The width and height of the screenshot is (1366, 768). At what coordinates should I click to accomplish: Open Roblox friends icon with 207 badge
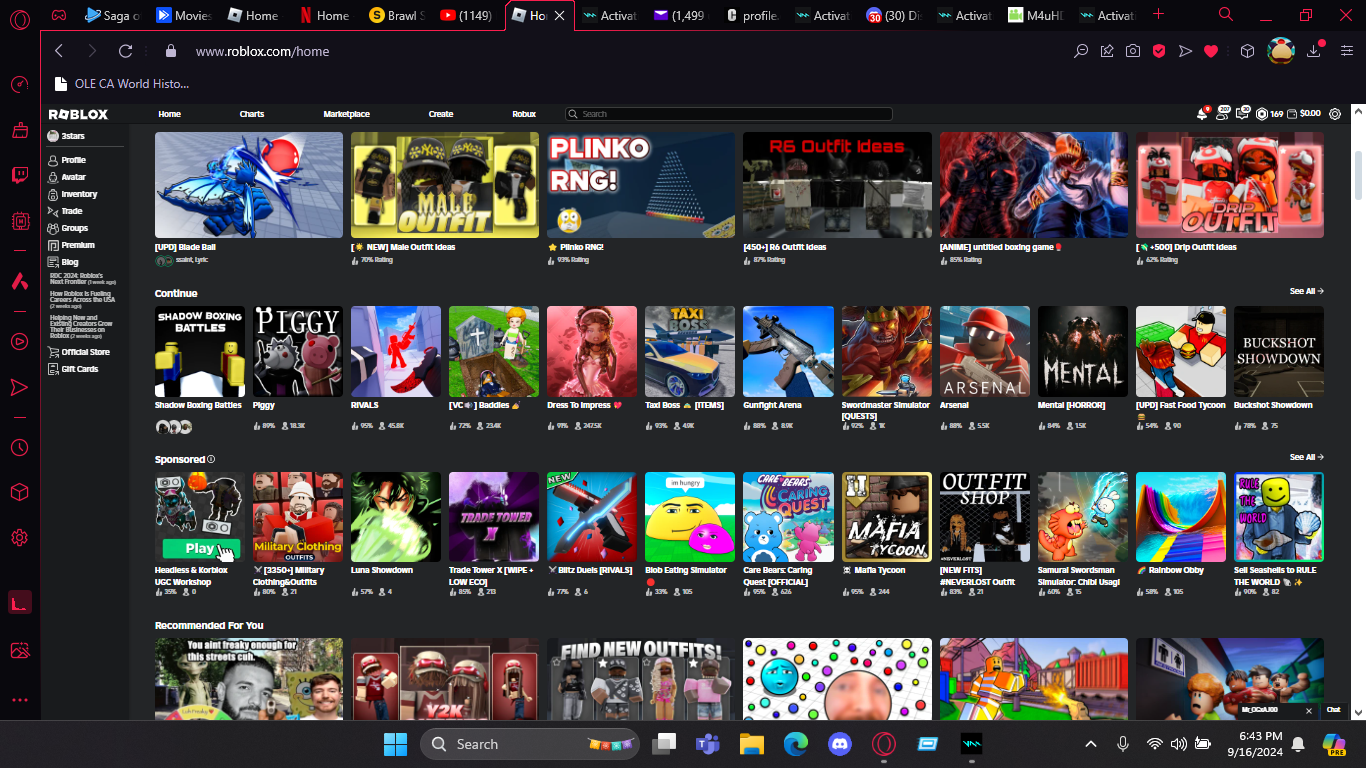click(1223, 114)
